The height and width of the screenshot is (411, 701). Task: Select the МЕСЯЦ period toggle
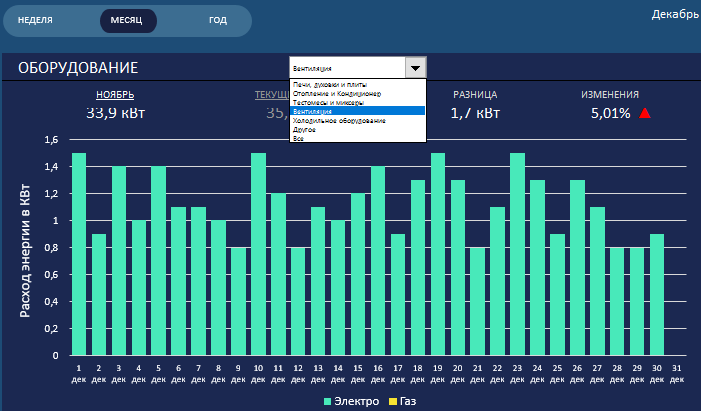127,20
